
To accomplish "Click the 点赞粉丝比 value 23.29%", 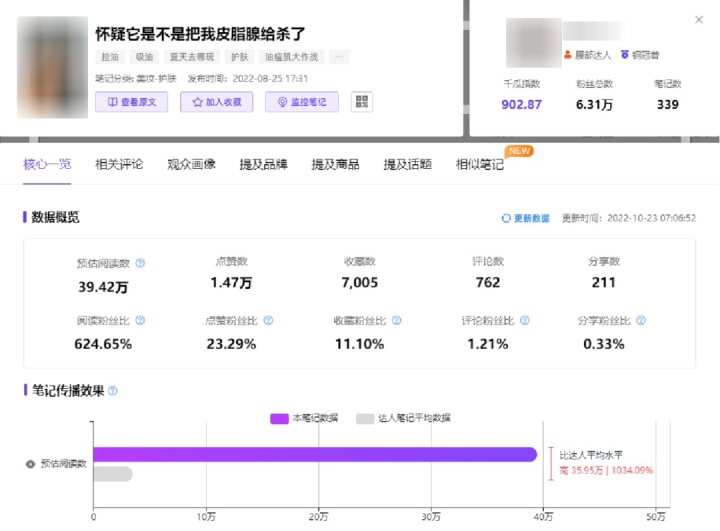I will (x=231, y=344).
